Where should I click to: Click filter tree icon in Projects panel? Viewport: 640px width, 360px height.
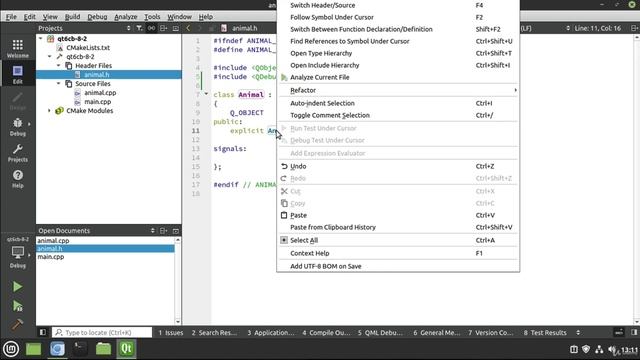[x=139, y=28]
